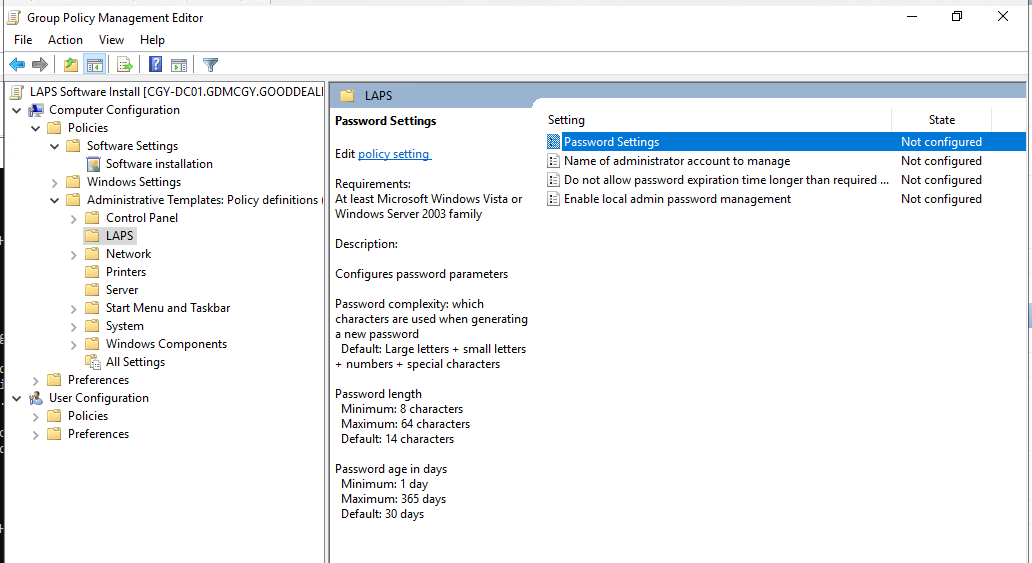The image size is (1032, 563).
Task: Select All Settings tree item
Action: [x=135, y=362]
